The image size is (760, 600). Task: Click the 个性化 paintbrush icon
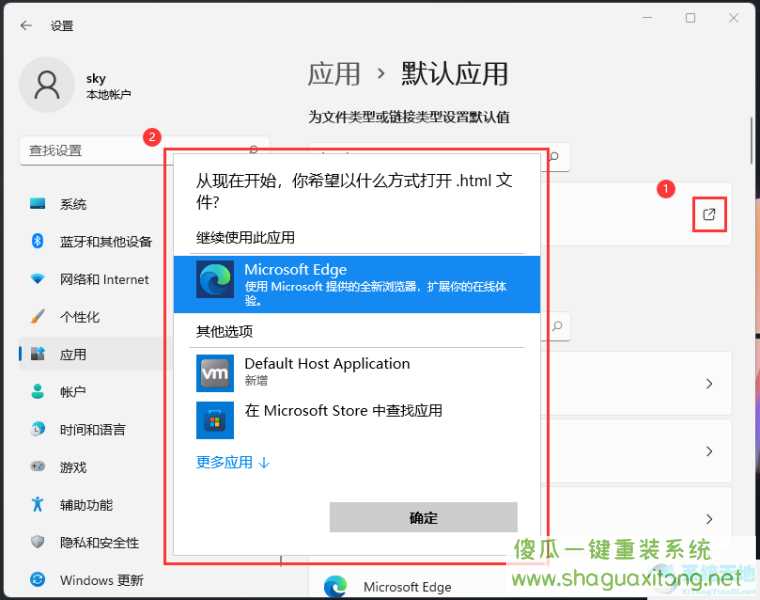(37, 316)
